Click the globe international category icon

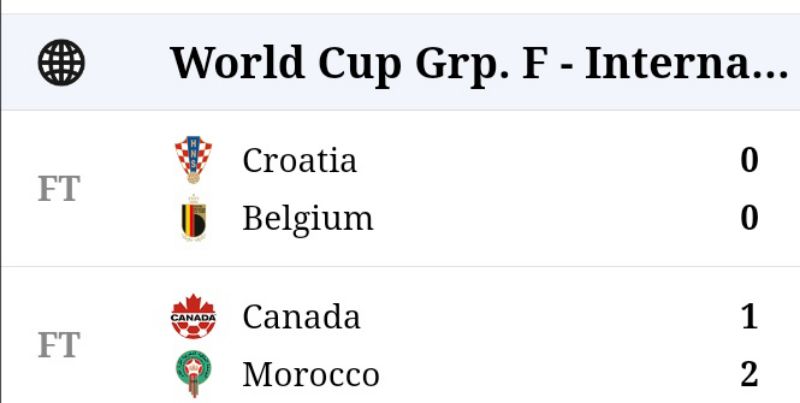point(62,64)
